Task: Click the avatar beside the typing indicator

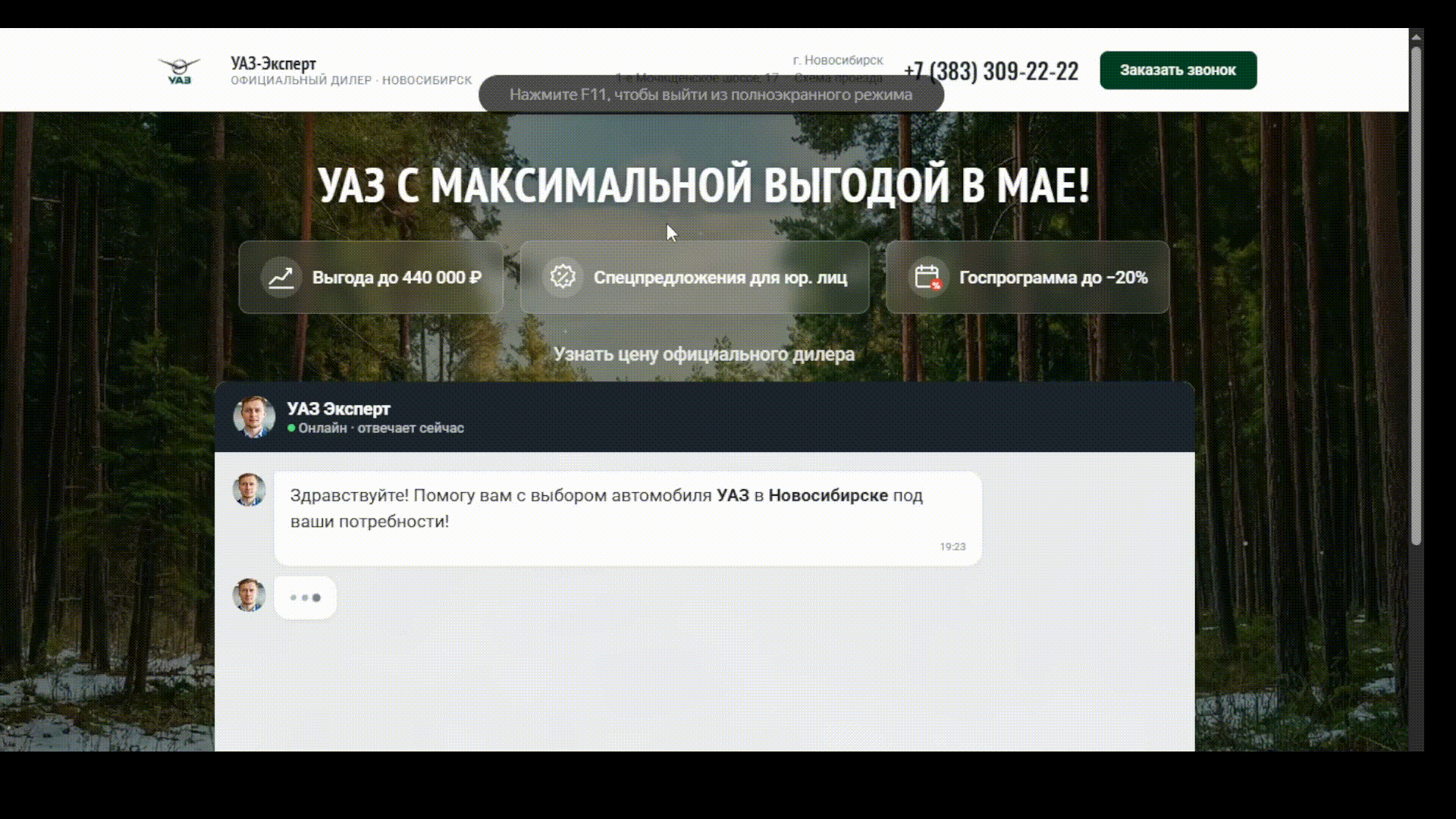Action: coord(249,595)
